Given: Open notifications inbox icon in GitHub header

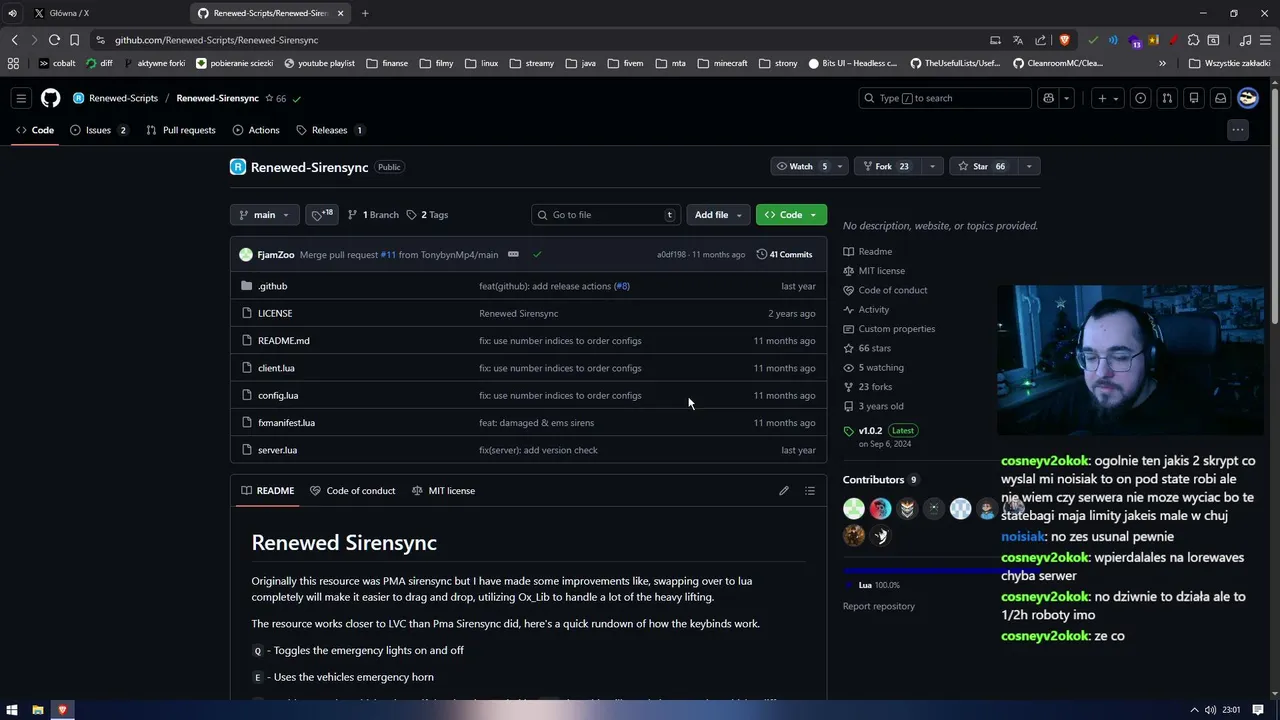Looking at the screenshot, I should [x=1220, y=98].
